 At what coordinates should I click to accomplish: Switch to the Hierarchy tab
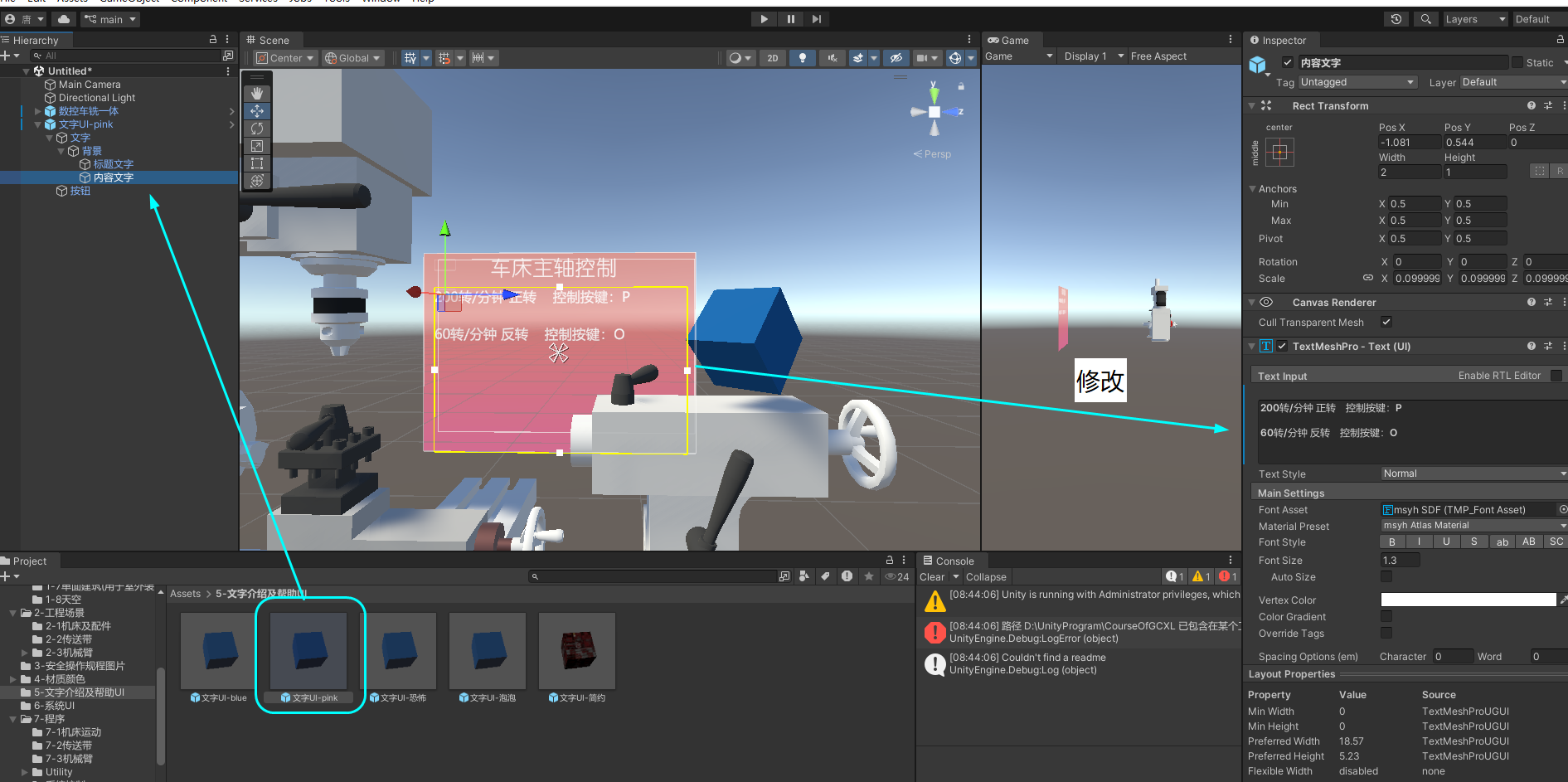(x=36, y=40)
